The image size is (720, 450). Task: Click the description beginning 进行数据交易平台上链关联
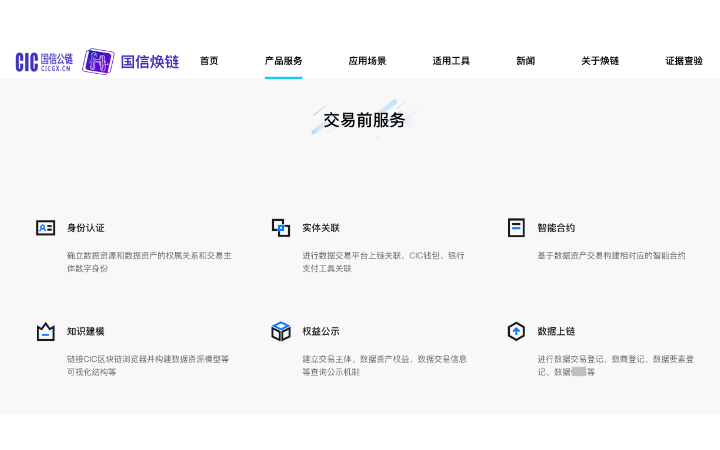coord(383,262)
